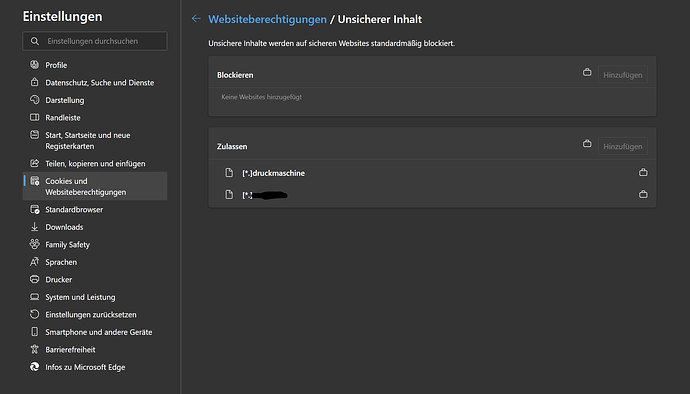Click the redacted [*.] site entry
Image resolution: width=690 pixels, height=394 pixels.
coord(265,195)
